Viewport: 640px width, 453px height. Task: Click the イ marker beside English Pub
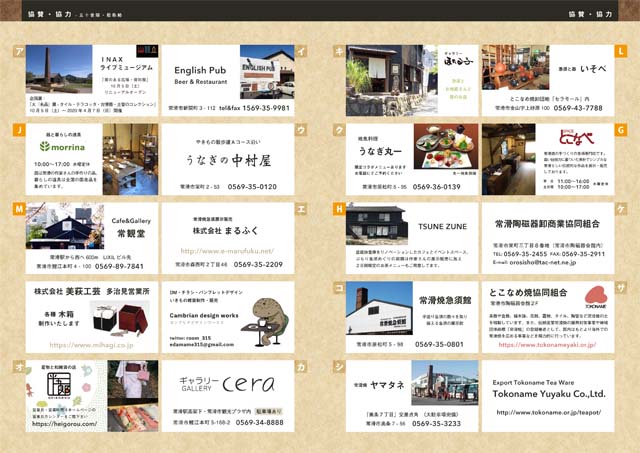point(301,51)
